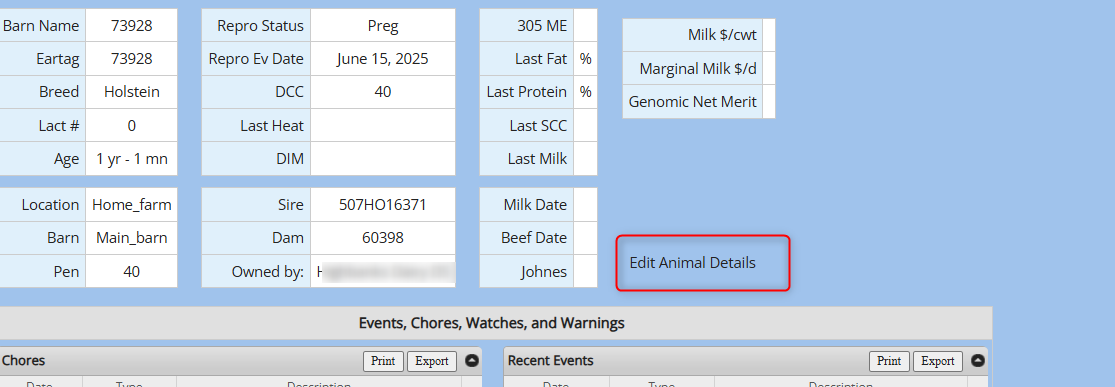
Task: Click Print button in Chores panel
Action: pos(383,361)
